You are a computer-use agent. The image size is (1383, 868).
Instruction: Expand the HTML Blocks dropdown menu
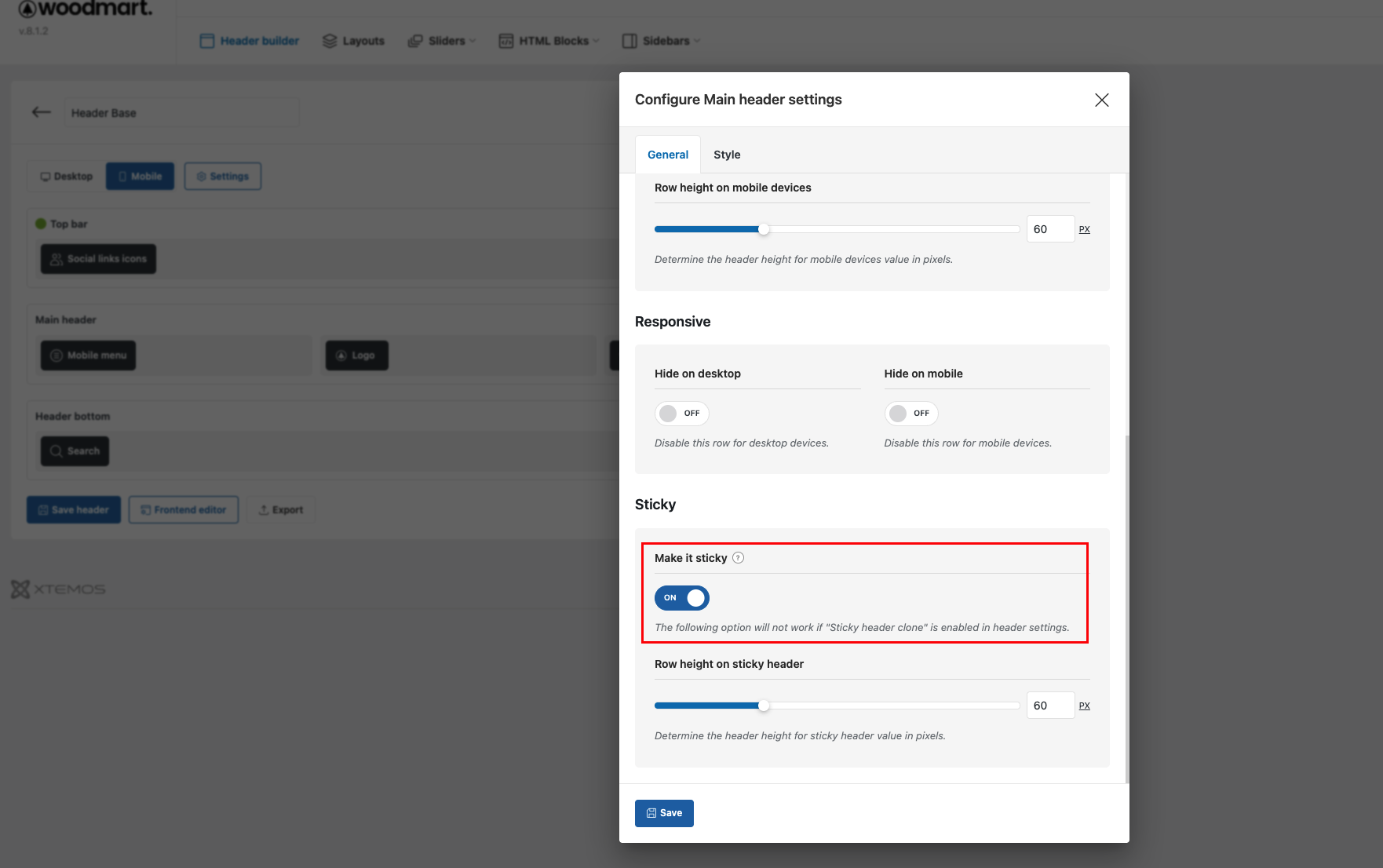tap(549, 41)
